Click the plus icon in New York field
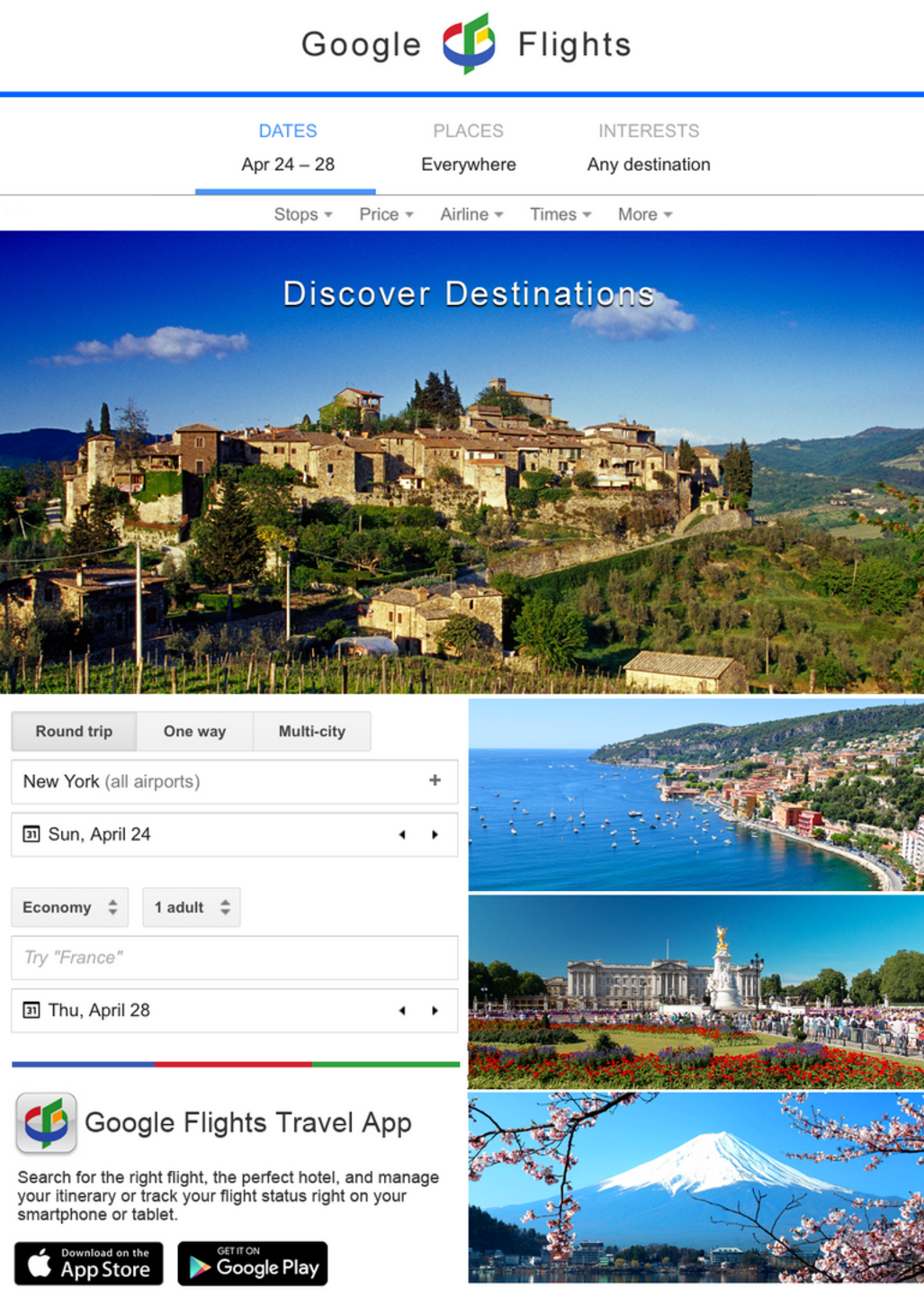924x1297 pixels. point(435,780)
